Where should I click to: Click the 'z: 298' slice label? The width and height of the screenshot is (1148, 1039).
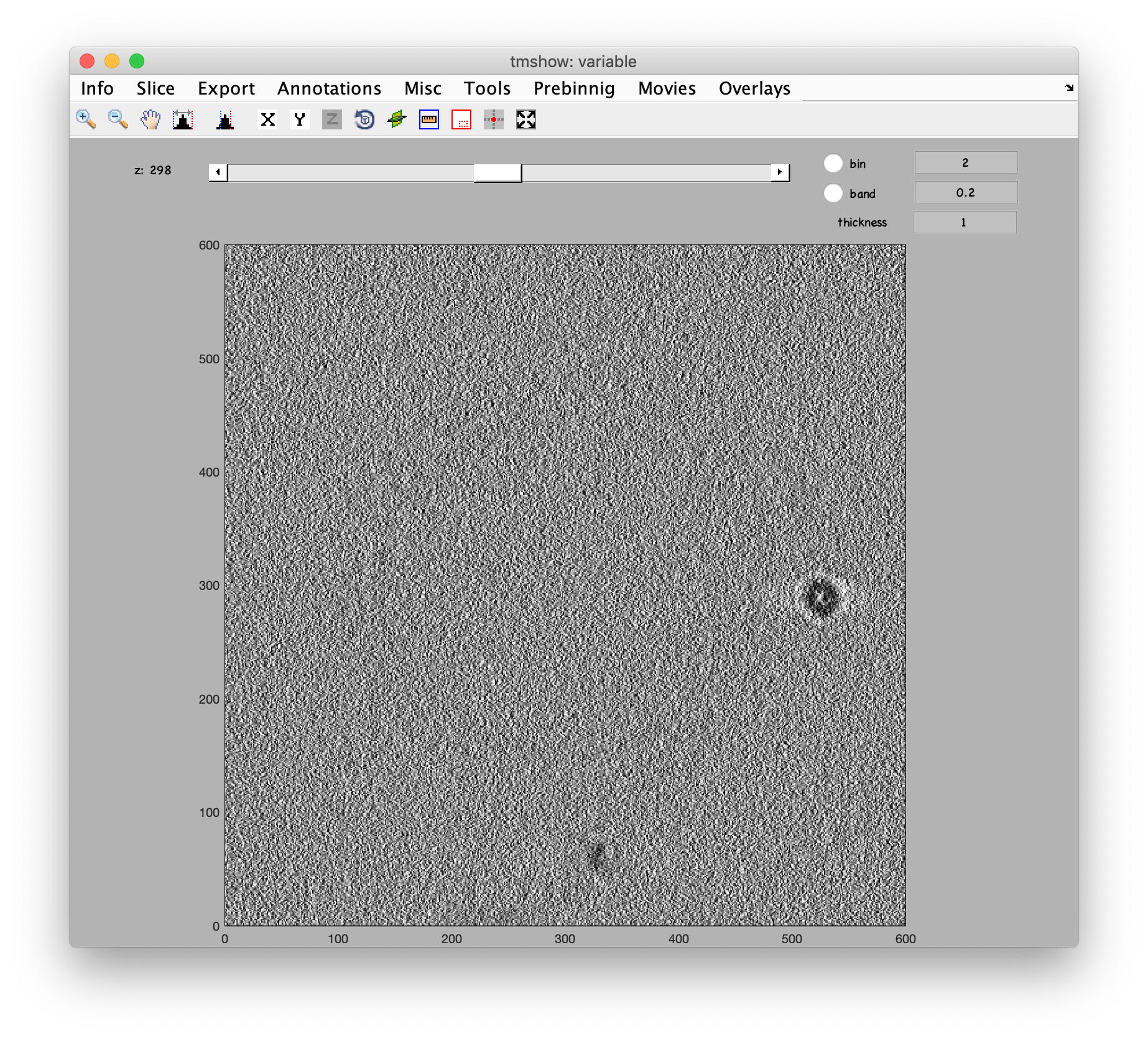[x=153, y=170]
